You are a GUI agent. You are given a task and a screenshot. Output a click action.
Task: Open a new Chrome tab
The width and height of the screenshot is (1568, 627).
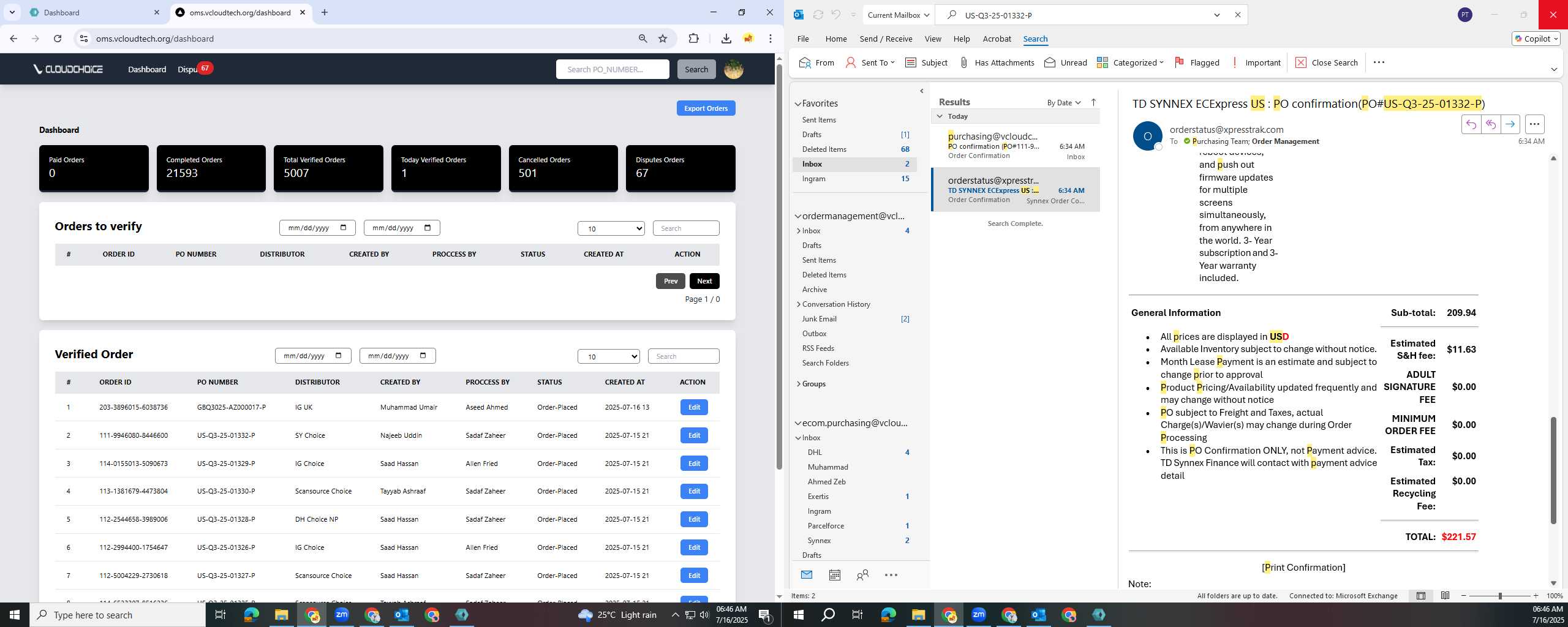[325, 12]
